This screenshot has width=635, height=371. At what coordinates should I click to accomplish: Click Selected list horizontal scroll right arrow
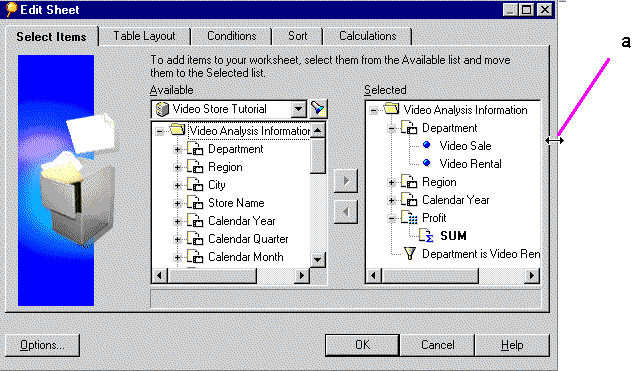pyautogui.click(x=532, y=276)
